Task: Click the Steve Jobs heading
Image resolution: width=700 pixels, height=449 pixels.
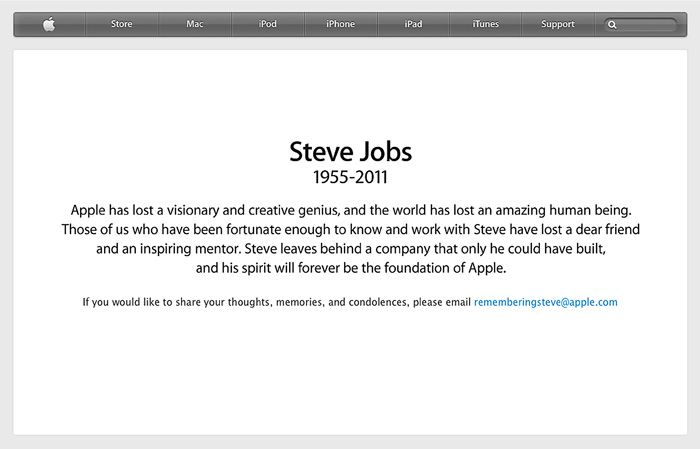Action: (350, 152)
